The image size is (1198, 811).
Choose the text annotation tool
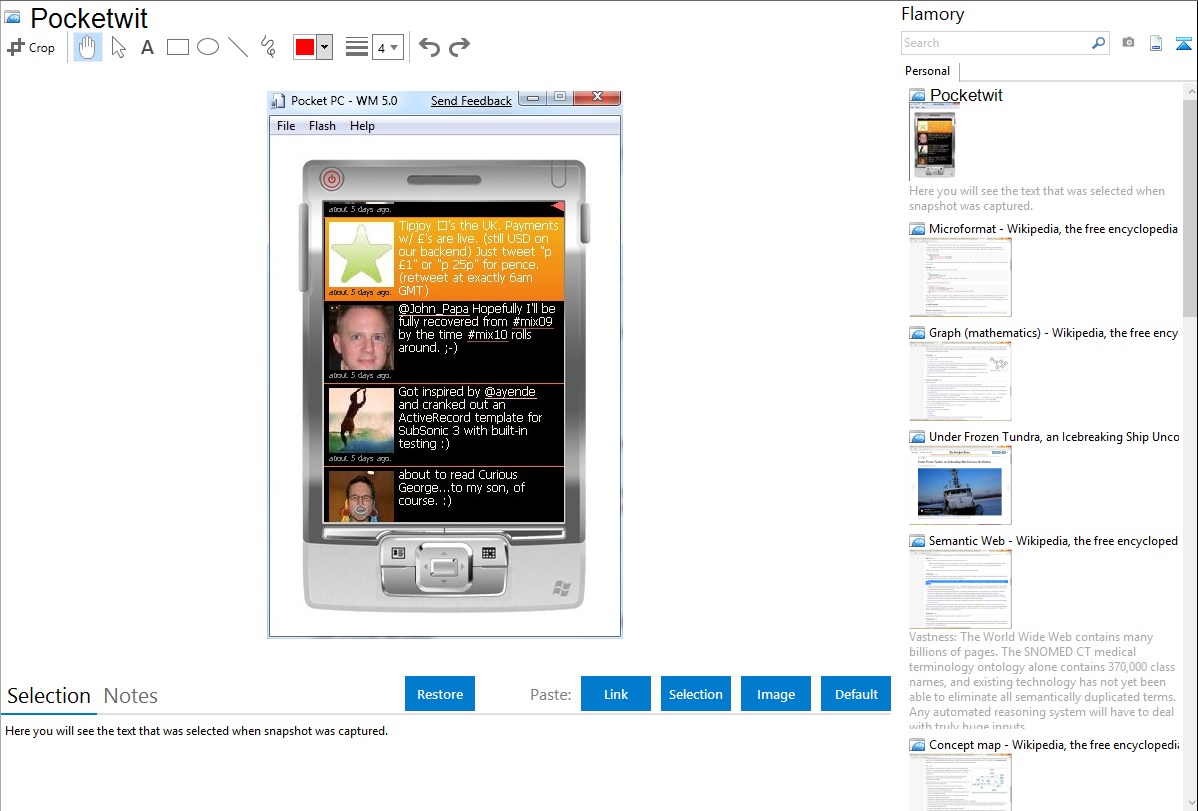tap(147, 47)
